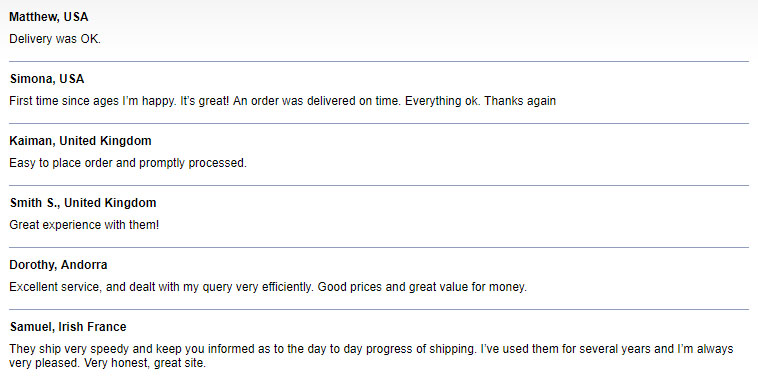This screenshot has width=758, height=378.
Task: Click the divider line below Smith's review
Action: pos(379,247)
